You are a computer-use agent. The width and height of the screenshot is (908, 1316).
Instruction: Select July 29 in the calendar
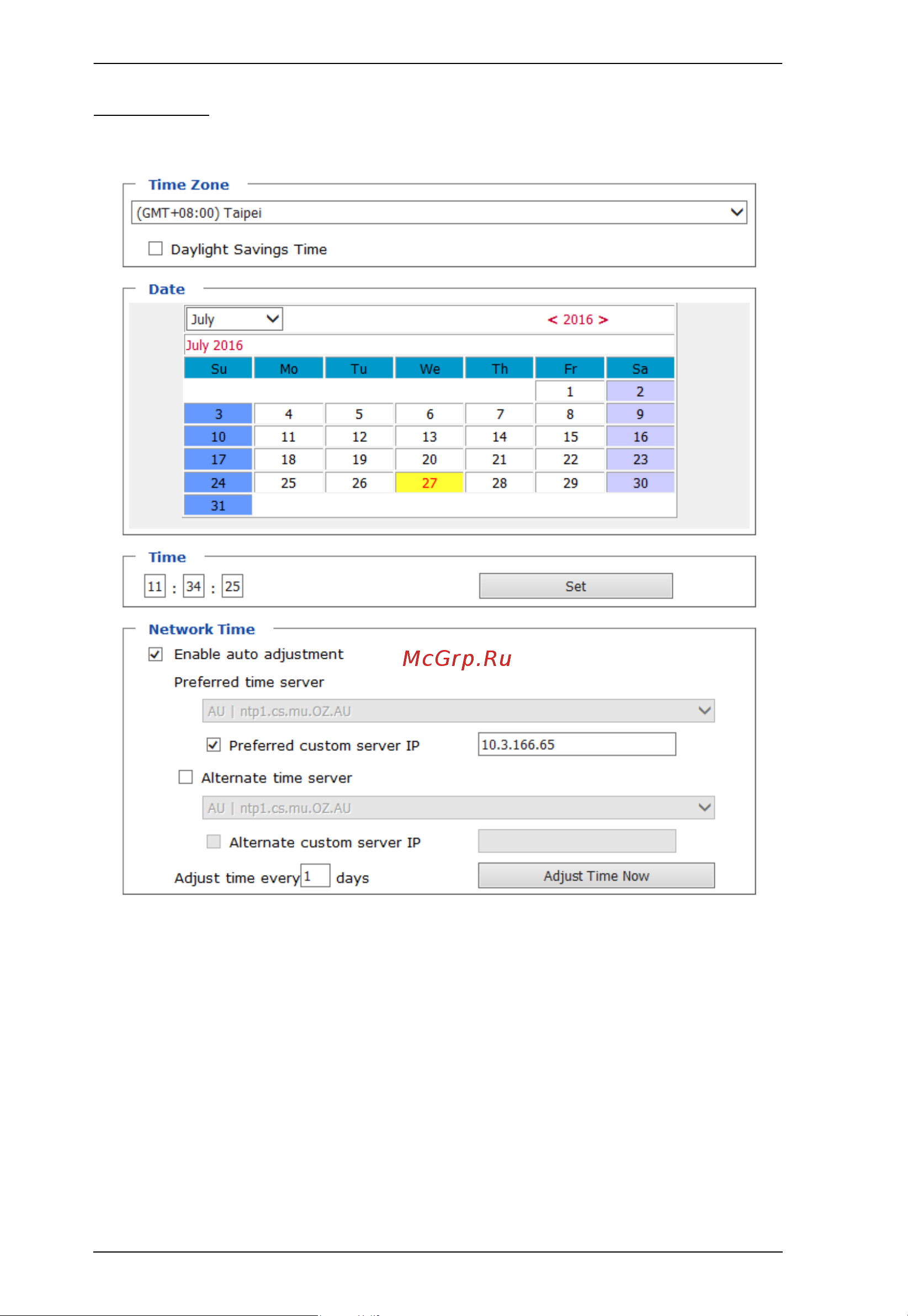(x=570, y=483)
